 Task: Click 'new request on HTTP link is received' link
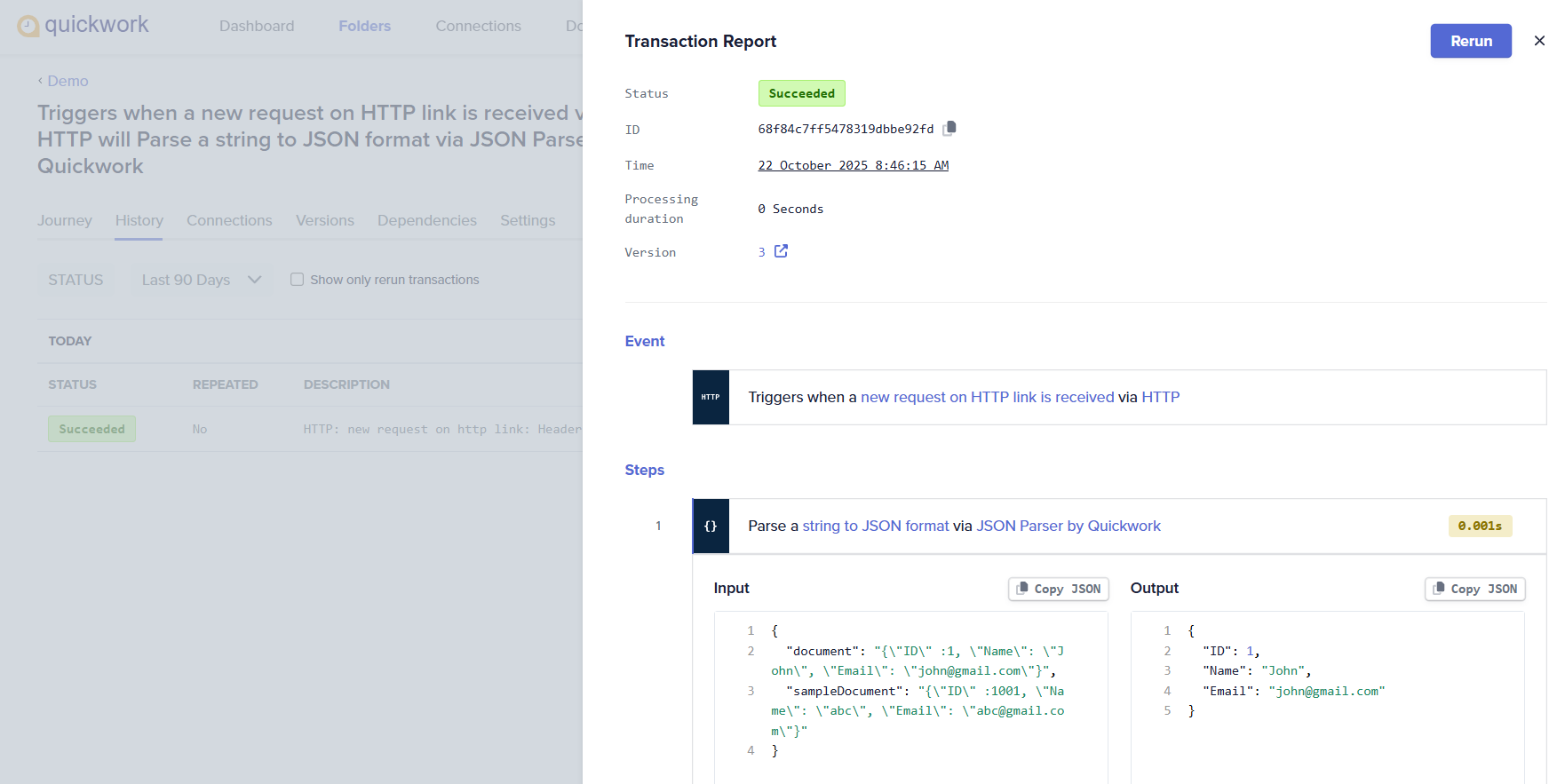(988, 397)
